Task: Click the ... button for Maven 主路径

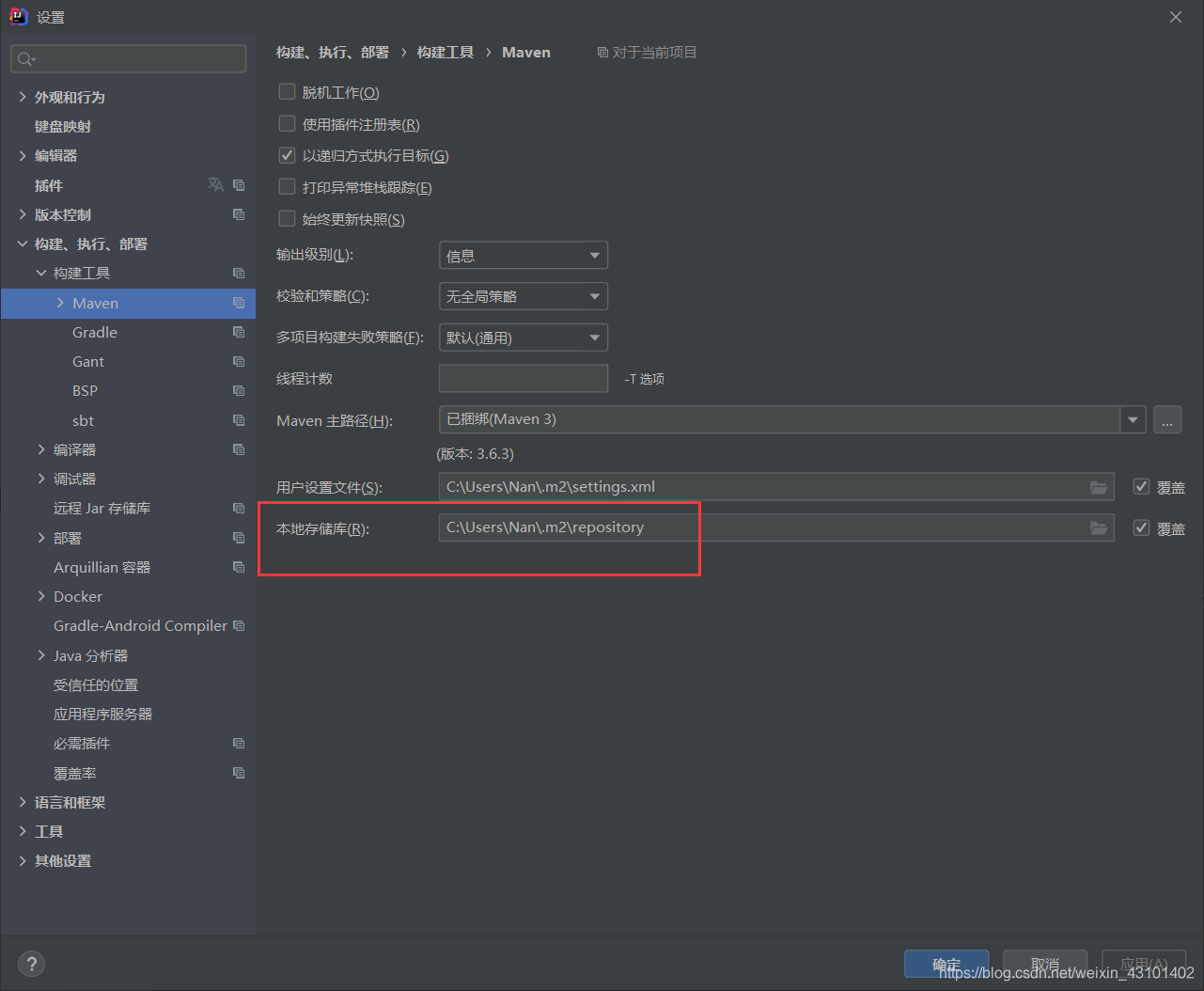Action: coord(1167,419)
